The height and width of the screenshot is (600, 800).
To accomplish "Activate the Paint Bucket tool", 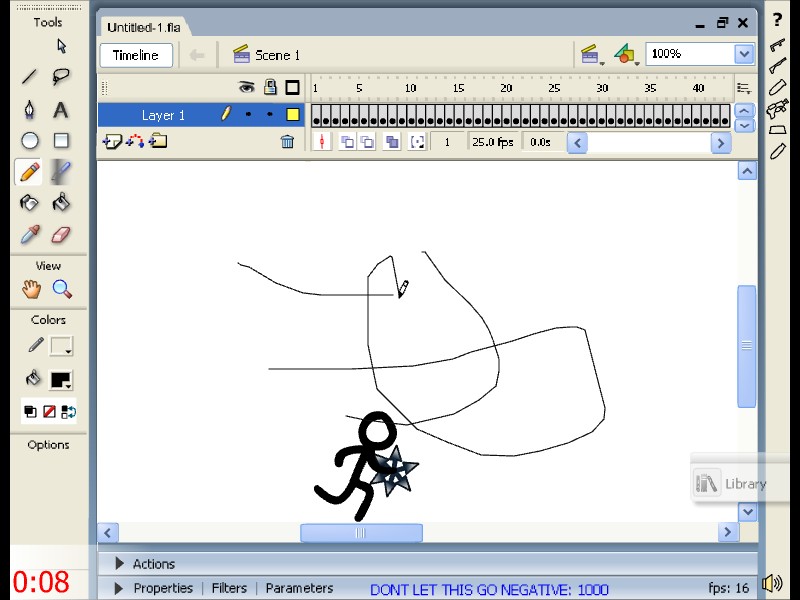I will coord(61,202).
